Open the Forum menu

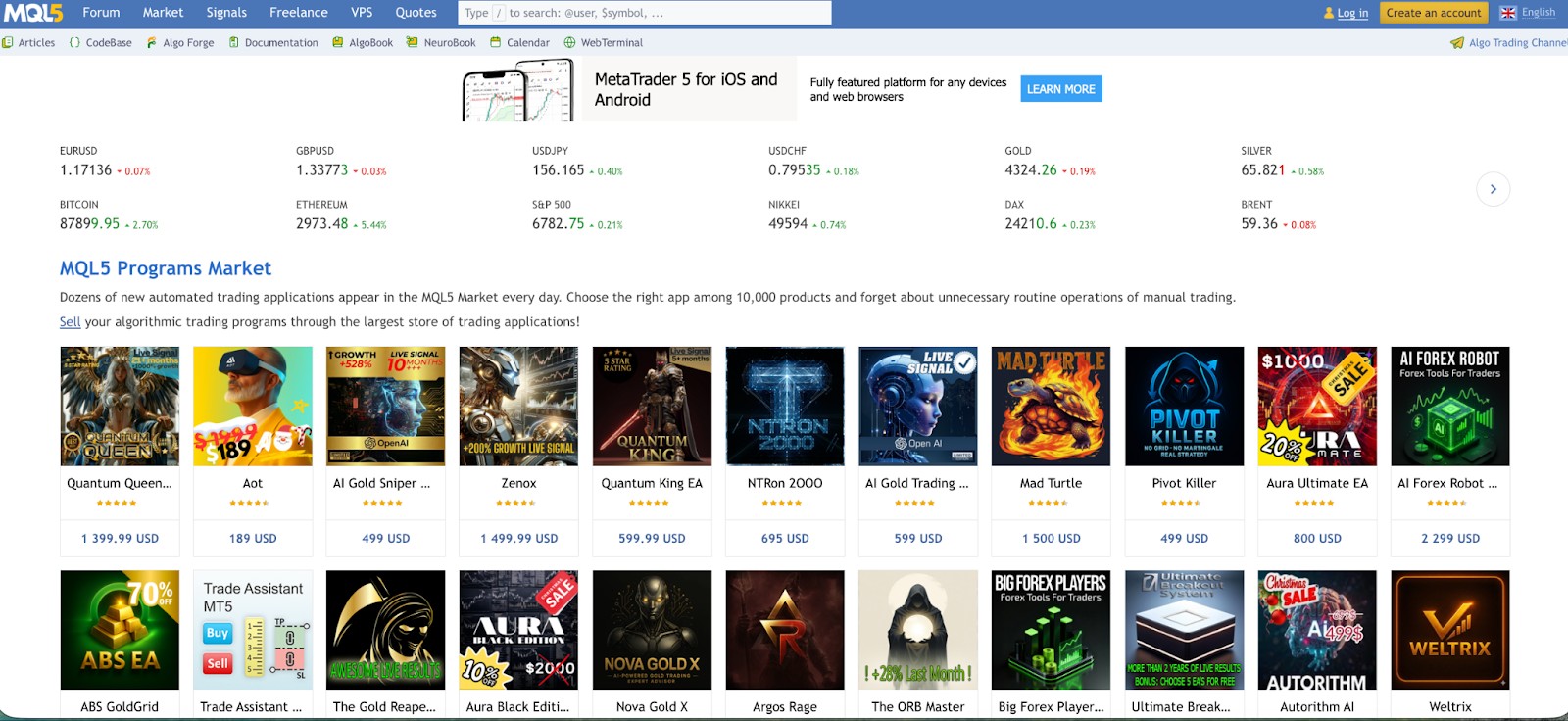coord(101,13)
